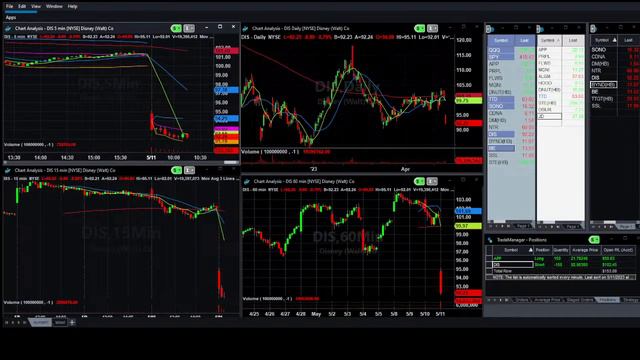This screenshot has width=640, height=360.
Task: Select SSL in the black watchlist
Action: pyautogui.click(x=604, y=106)
